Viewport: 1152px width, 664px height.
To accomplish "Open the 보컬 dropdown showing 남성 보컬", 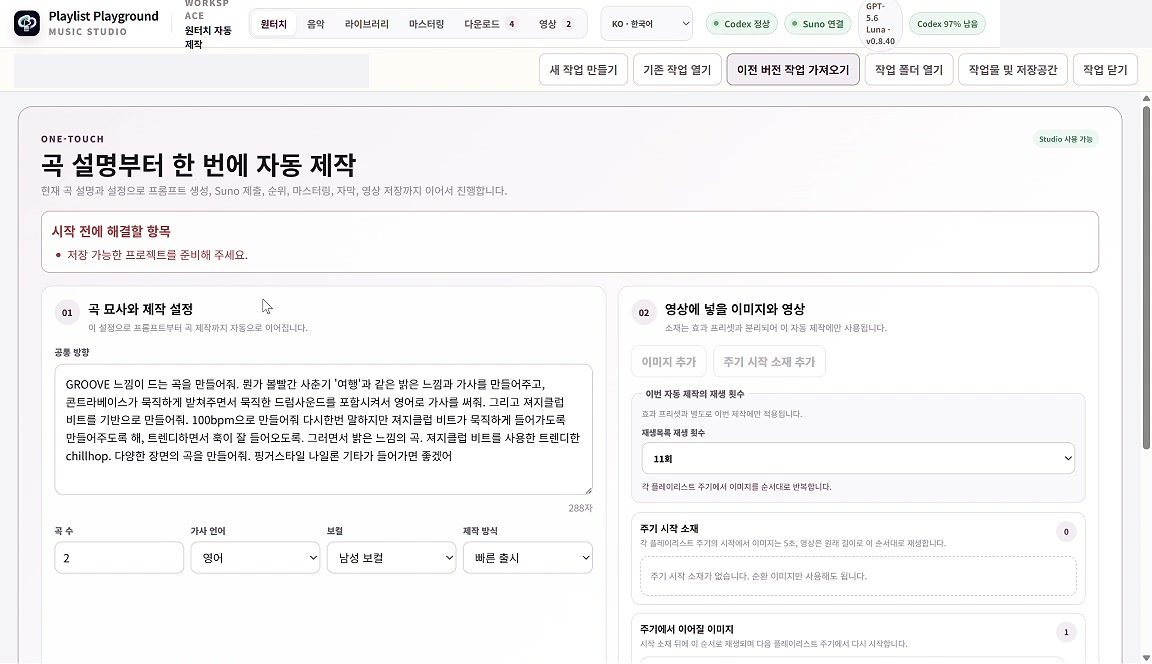I will 392,557.
